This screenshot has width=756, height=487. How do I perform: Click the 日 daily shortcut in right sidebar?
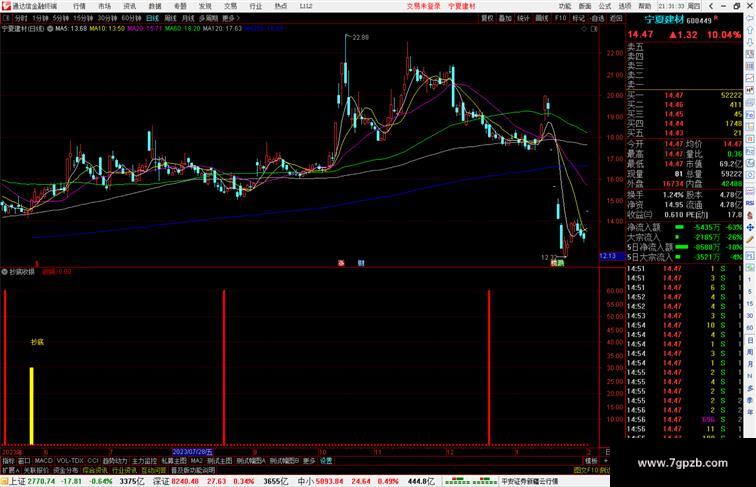(750, 340)
